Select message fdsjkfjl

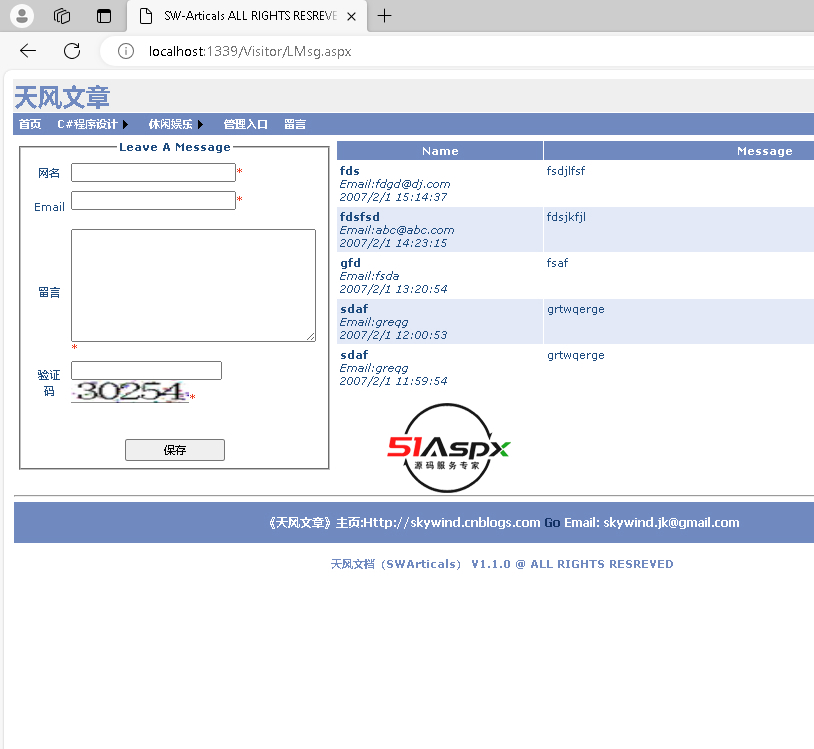(566, 216)
